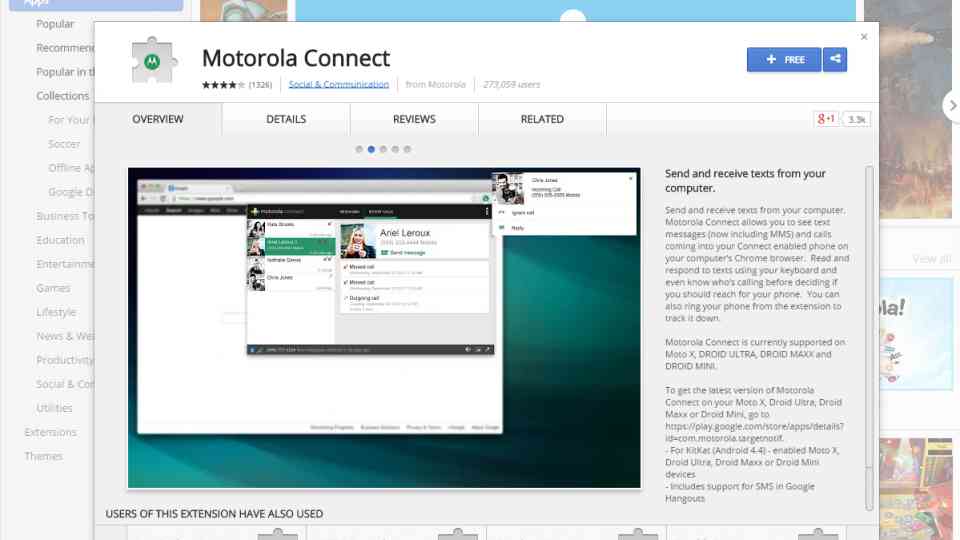Select the fifth screenshot carousel dot
The width and height of the screenshot is (960, 540).
click(407, 149)
